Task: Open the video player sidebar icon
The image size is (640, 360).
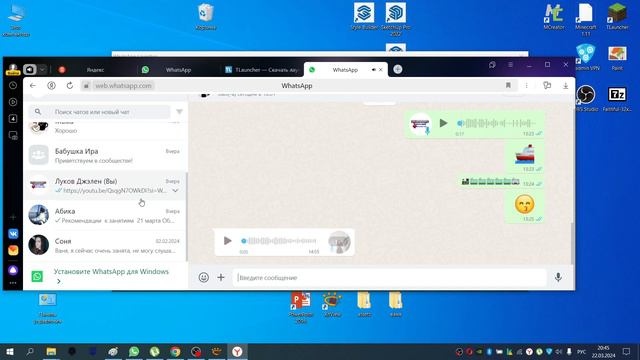Action: click(13, 102)
